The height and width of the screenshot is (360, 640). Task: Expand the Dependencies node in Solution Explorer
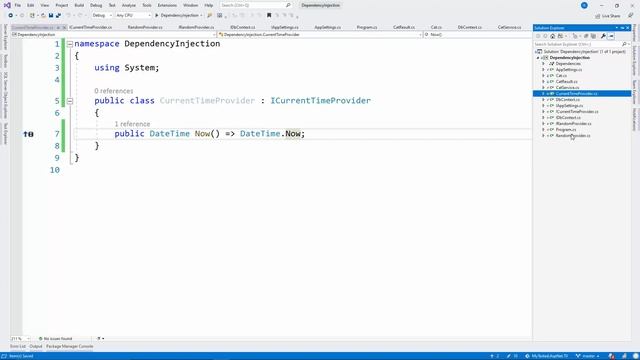(543, 64)
